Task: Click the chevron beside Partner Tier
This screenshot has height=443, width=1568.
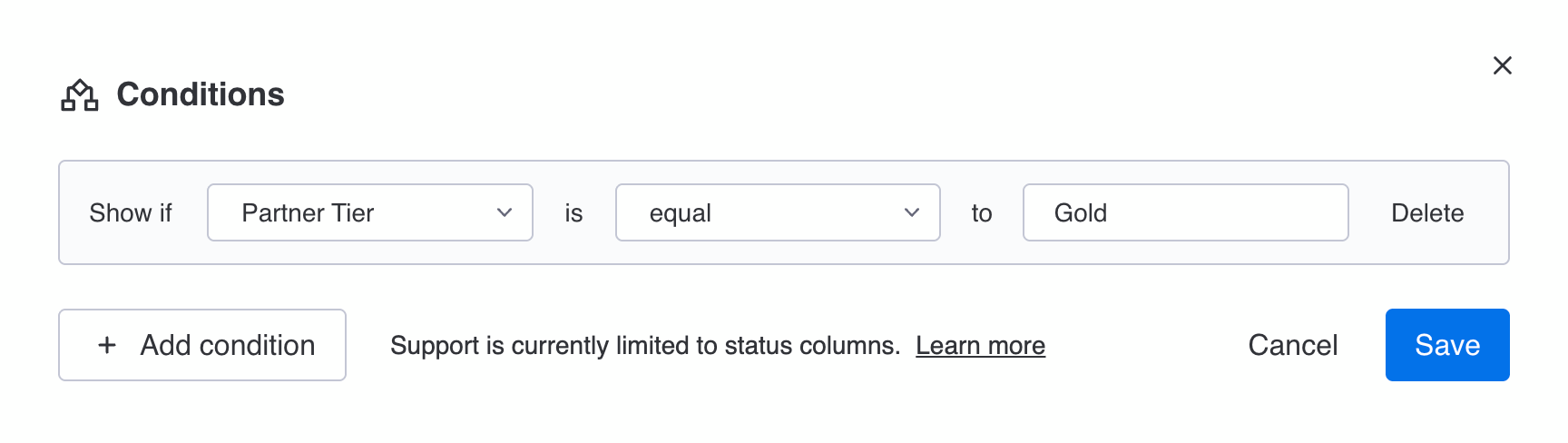Action: point(505,212)
